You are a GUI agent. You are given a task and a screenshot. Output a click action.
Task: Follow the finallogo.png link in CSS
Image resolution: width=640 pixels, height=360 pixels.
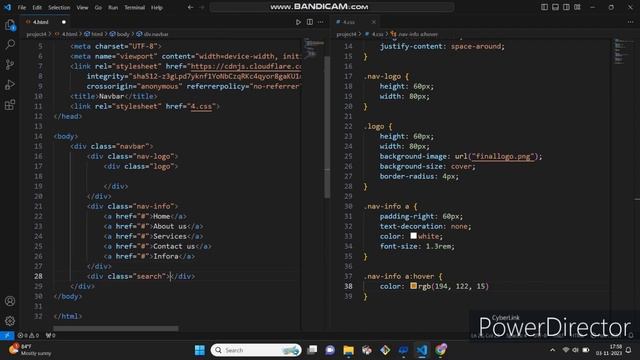point(503,157)
